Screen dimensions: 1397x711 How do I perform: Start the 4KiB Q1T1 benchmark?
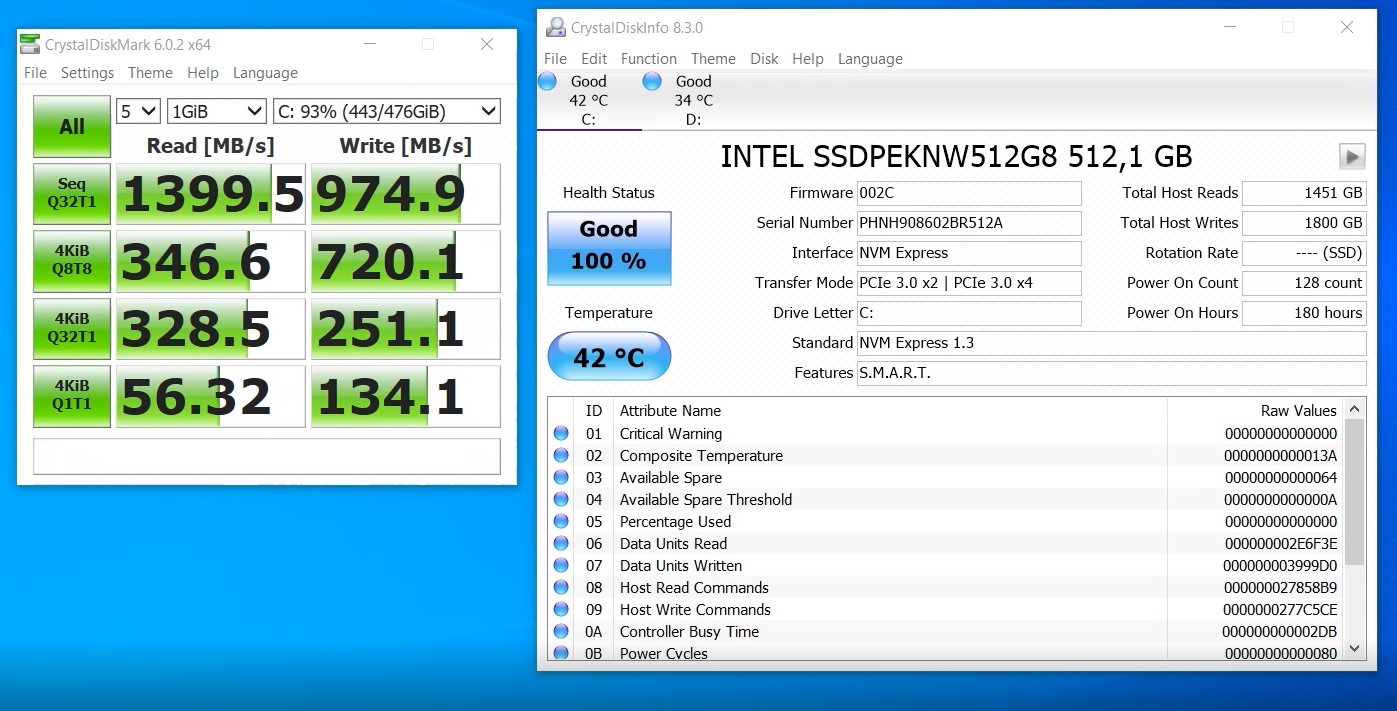72,395
